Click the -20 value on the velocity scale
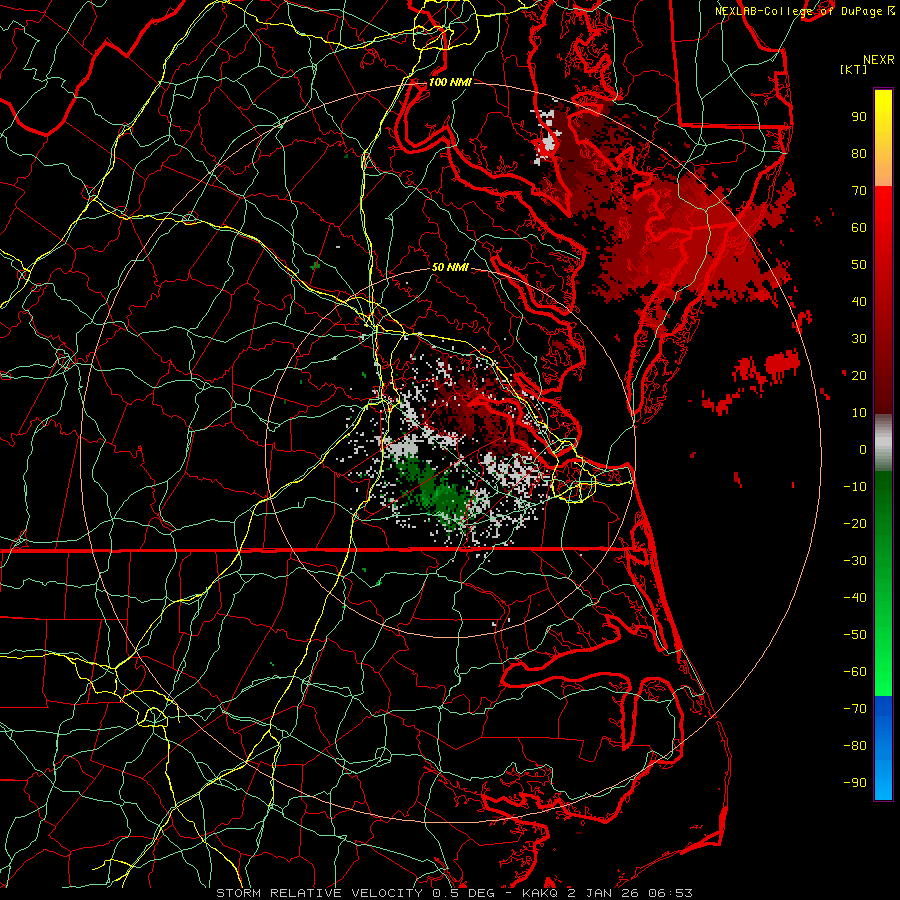The image size is (900, 900). [855, 523]
